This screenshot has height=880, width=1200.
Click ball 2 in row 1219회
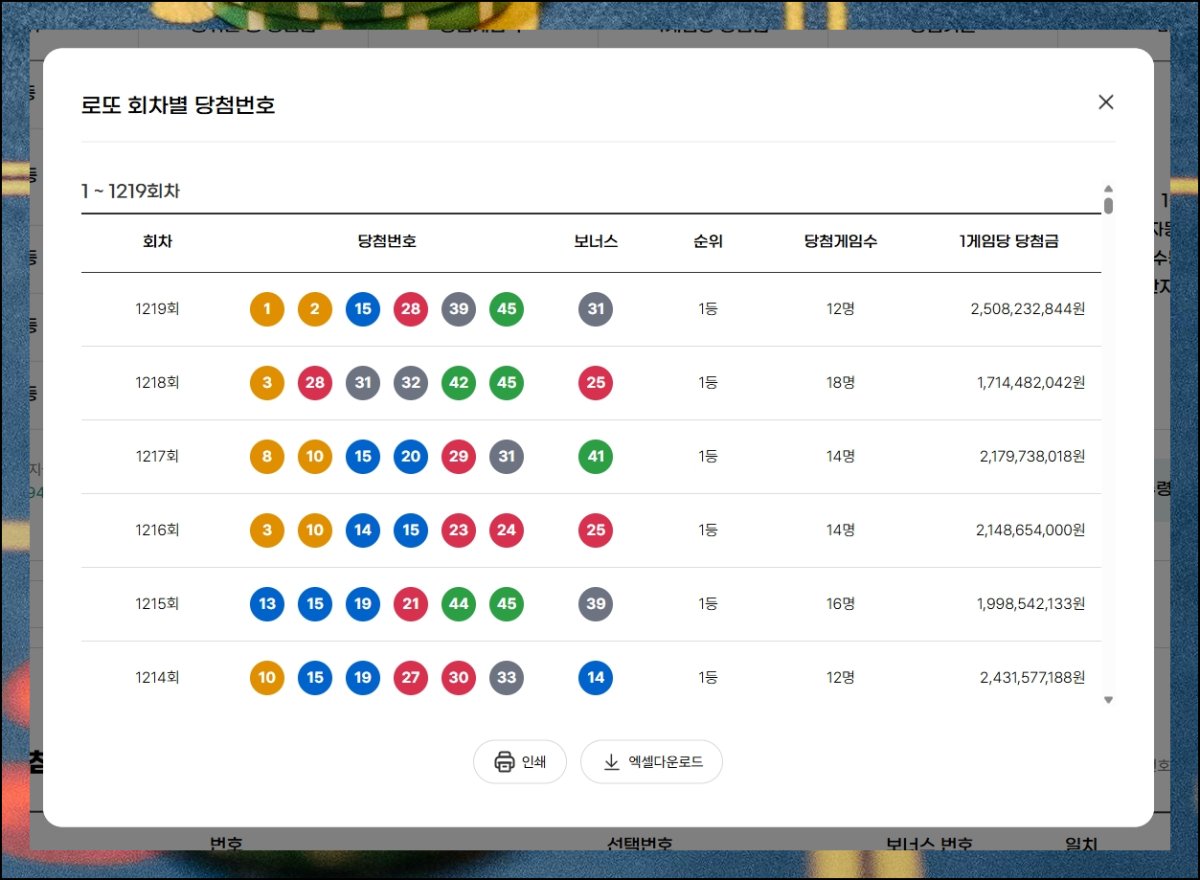point(315,309)
